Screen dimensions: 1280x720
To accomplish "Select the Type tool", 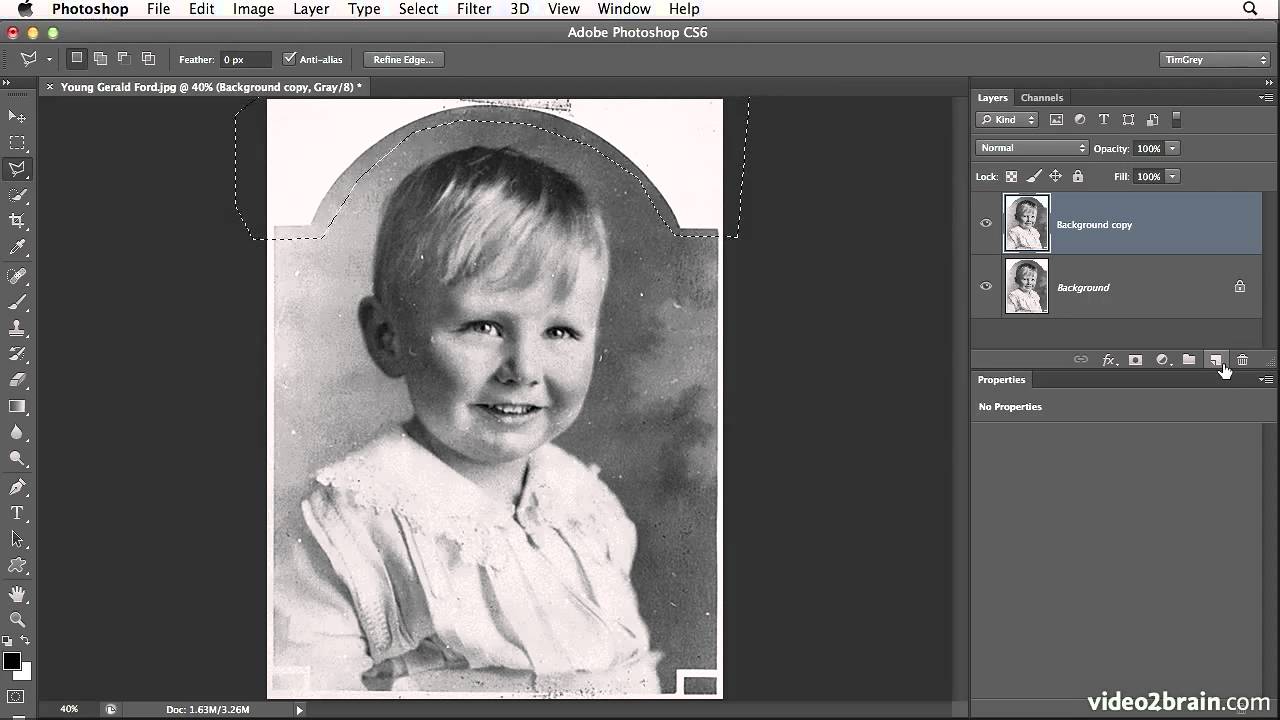I will (x=17, y=513).
